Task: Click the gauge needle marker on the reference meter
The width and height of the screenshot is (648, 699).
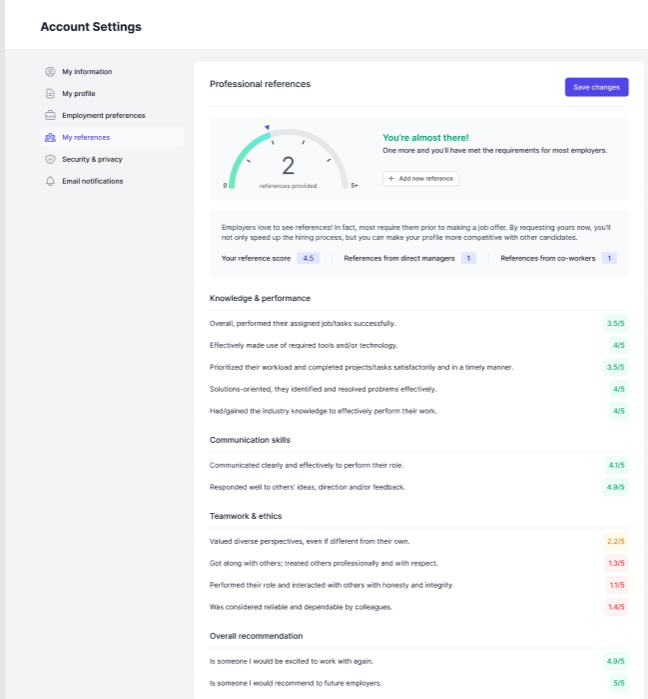Action: click(267, 127)
